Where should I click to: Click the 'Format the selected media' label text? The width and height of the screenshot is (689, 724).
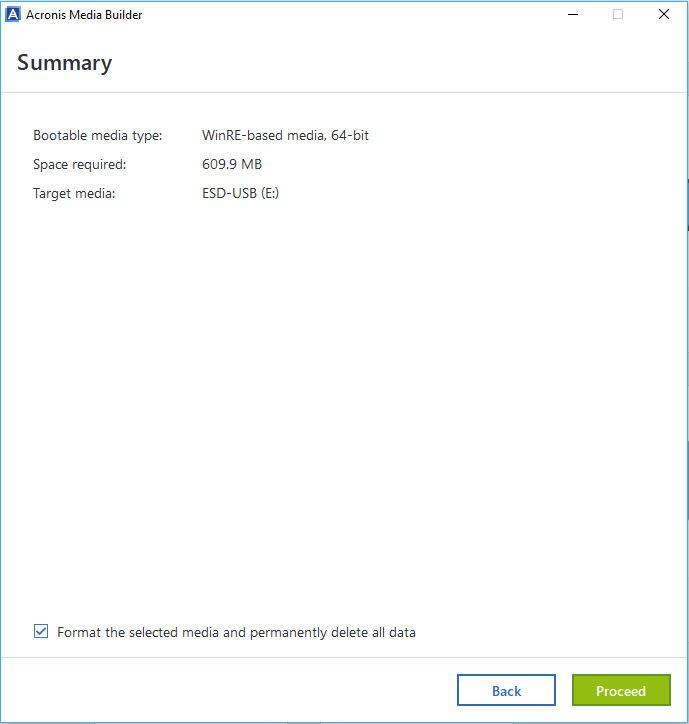click(x=236, y=633)
